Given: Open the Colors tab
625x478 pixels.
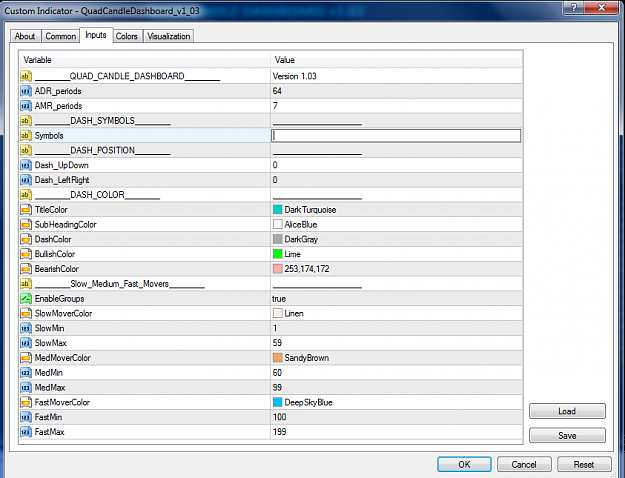Looking at the screenshot, I should (127, 36).
